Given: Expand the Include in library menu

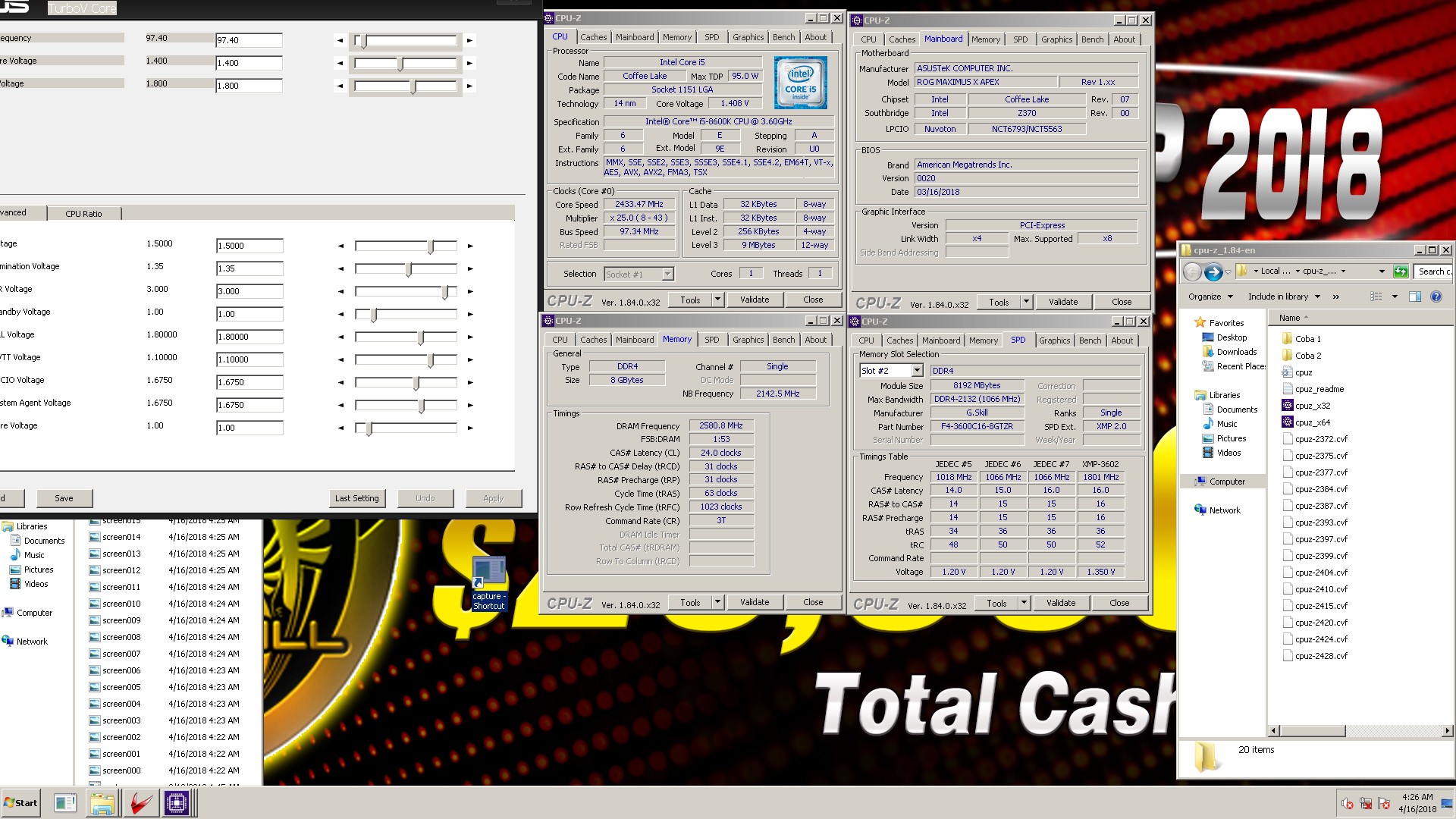Looking at the screenshot, I should pyautogui.click(x=1284, y=297).
